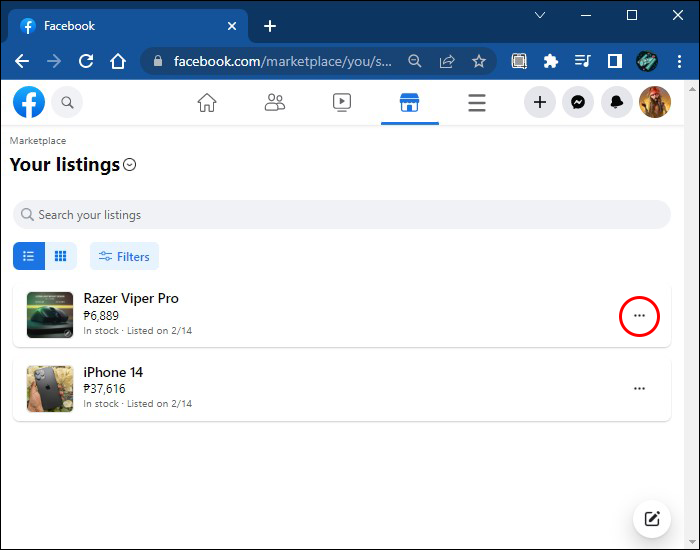Viewport: 700px width, 550px height.
Task: Open options for Razer Viper Pro
Action: (639, 316)
